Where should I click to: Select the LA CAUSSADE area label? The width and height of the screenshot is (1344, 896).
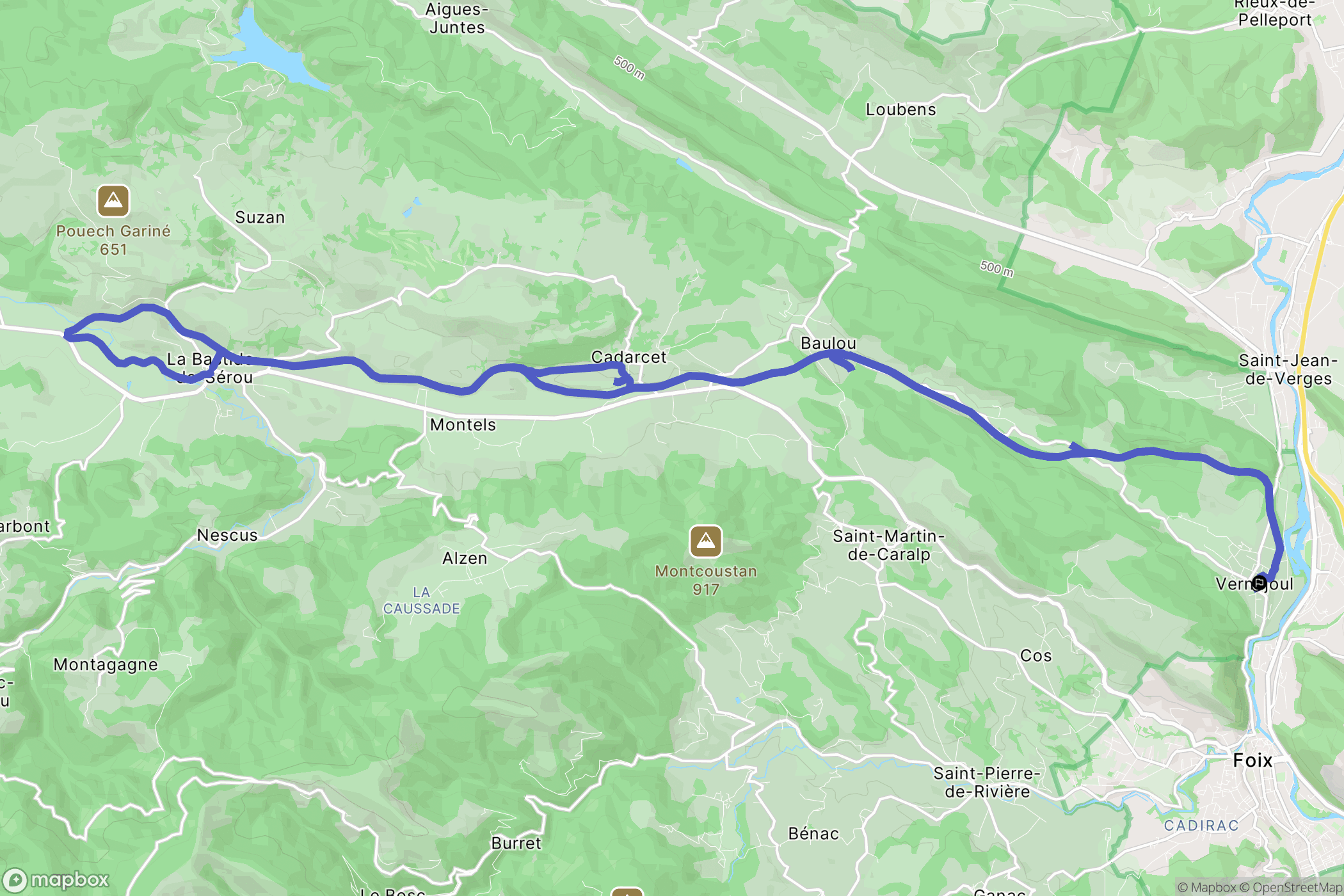pos(421,600)
